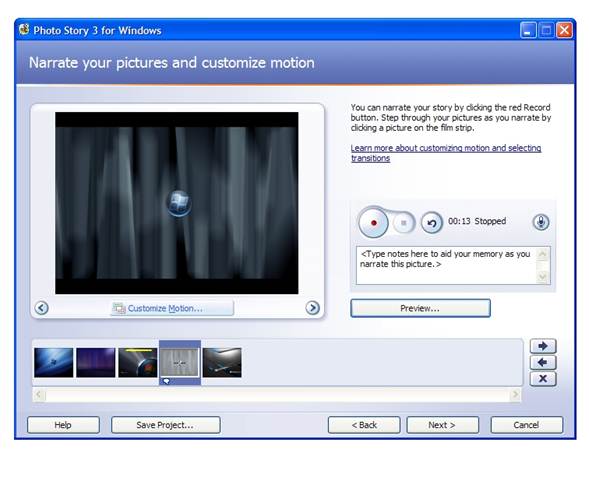The width and height of the screenshot is (589, 488).
Task: Click the notes box scroll-down arrow
Action: click(543, 277)
